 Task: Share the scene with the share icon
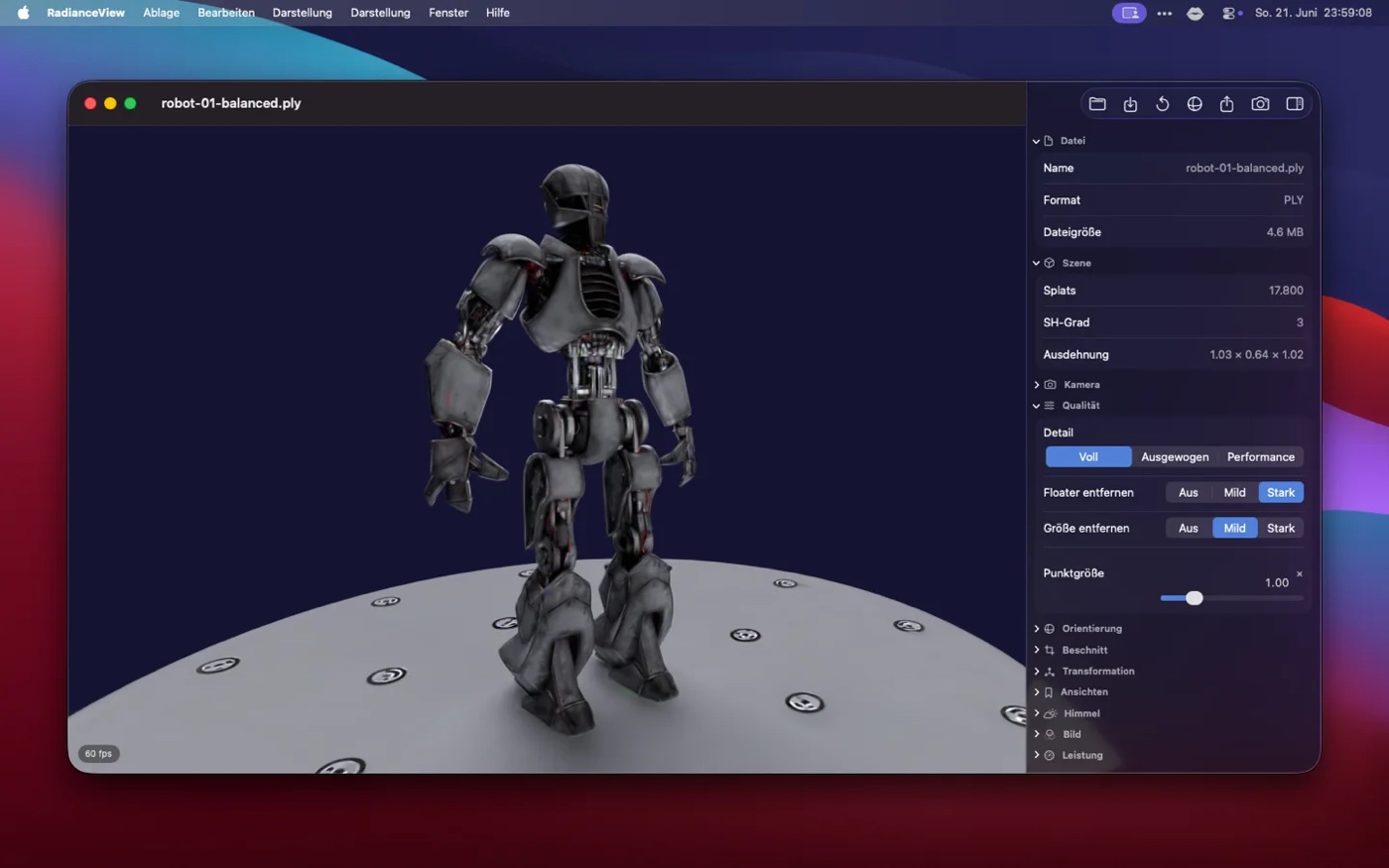click(x=1227, y=104)
